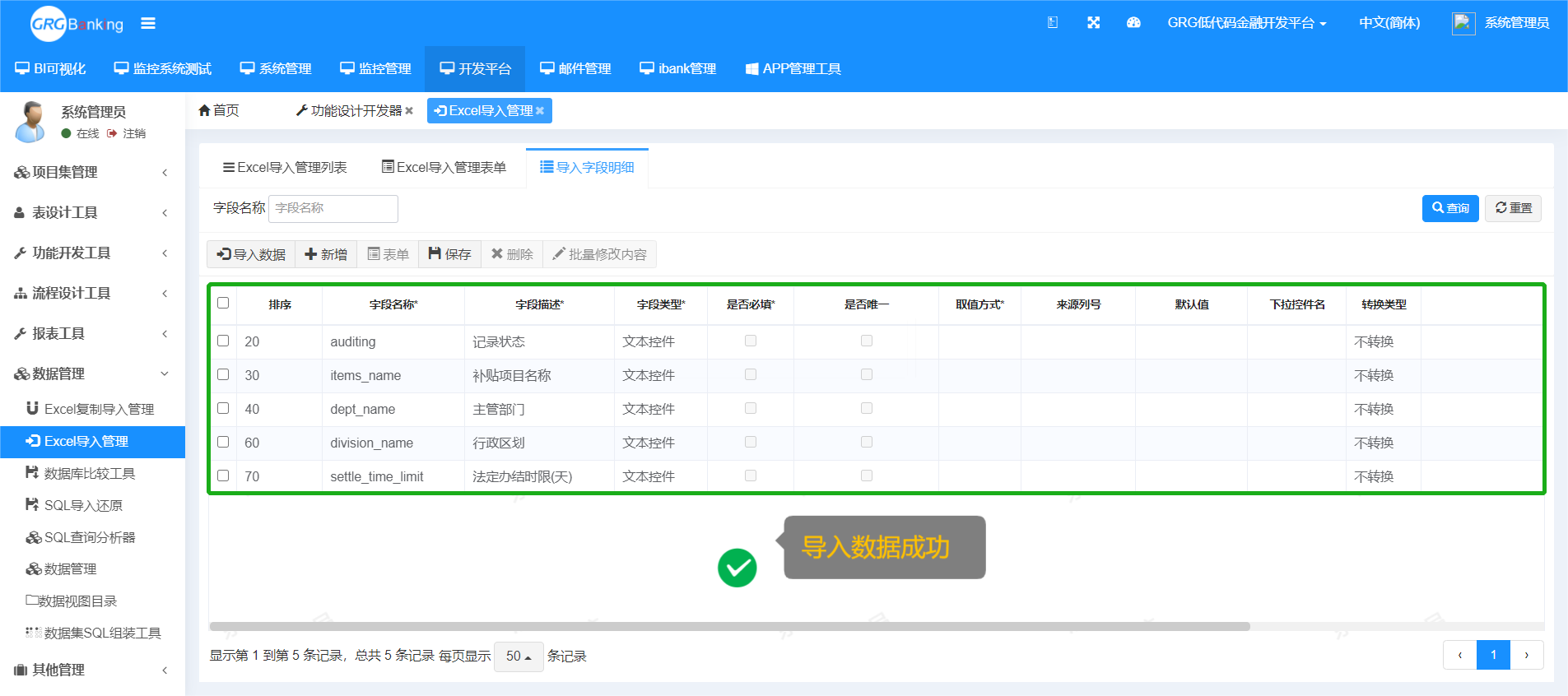Click the table horizontal scrollbar
The height and width of the screenshot is (696, 1568).
pos(730,626)
